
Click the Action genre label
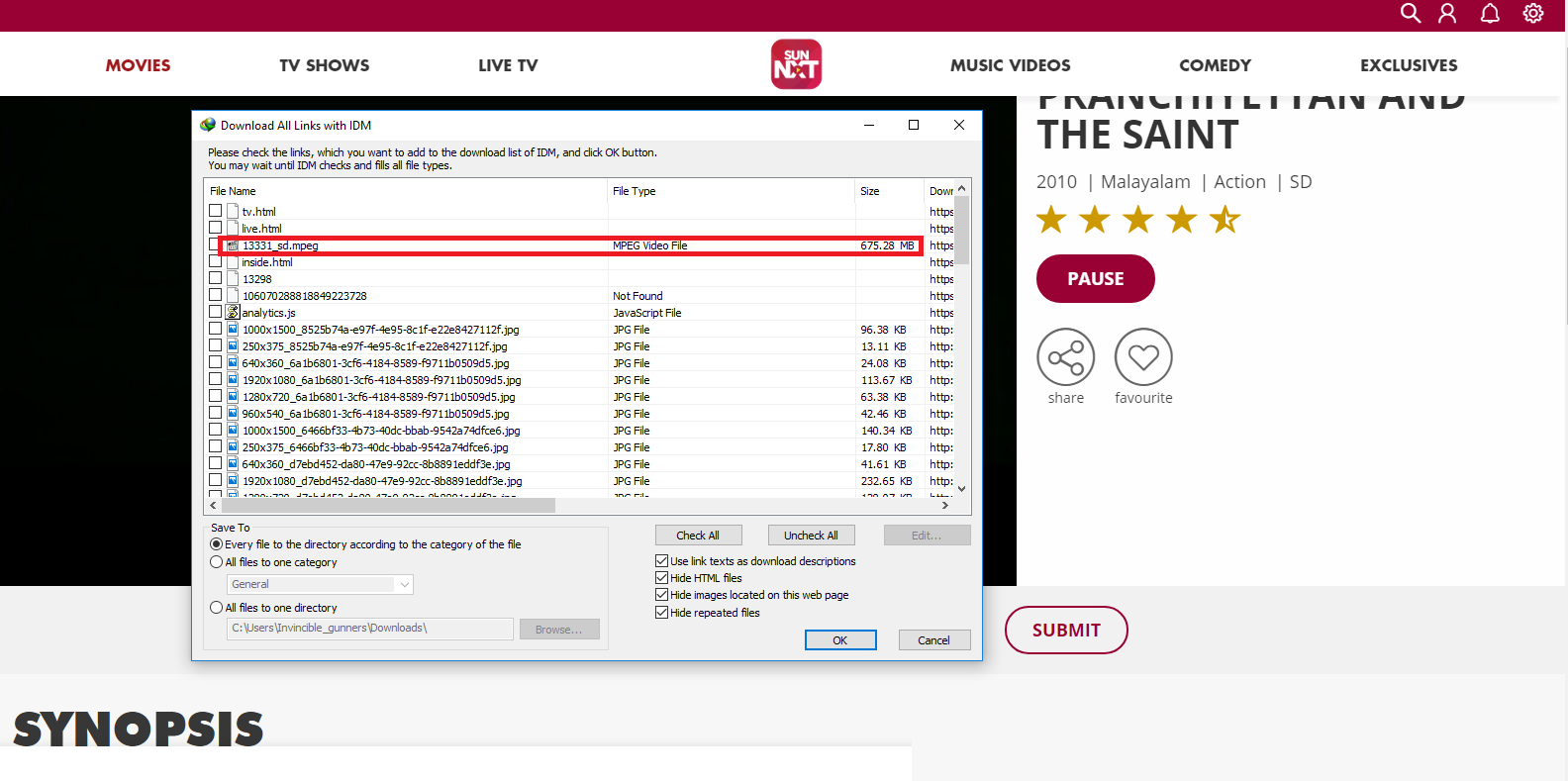[x=1239, y=182]
